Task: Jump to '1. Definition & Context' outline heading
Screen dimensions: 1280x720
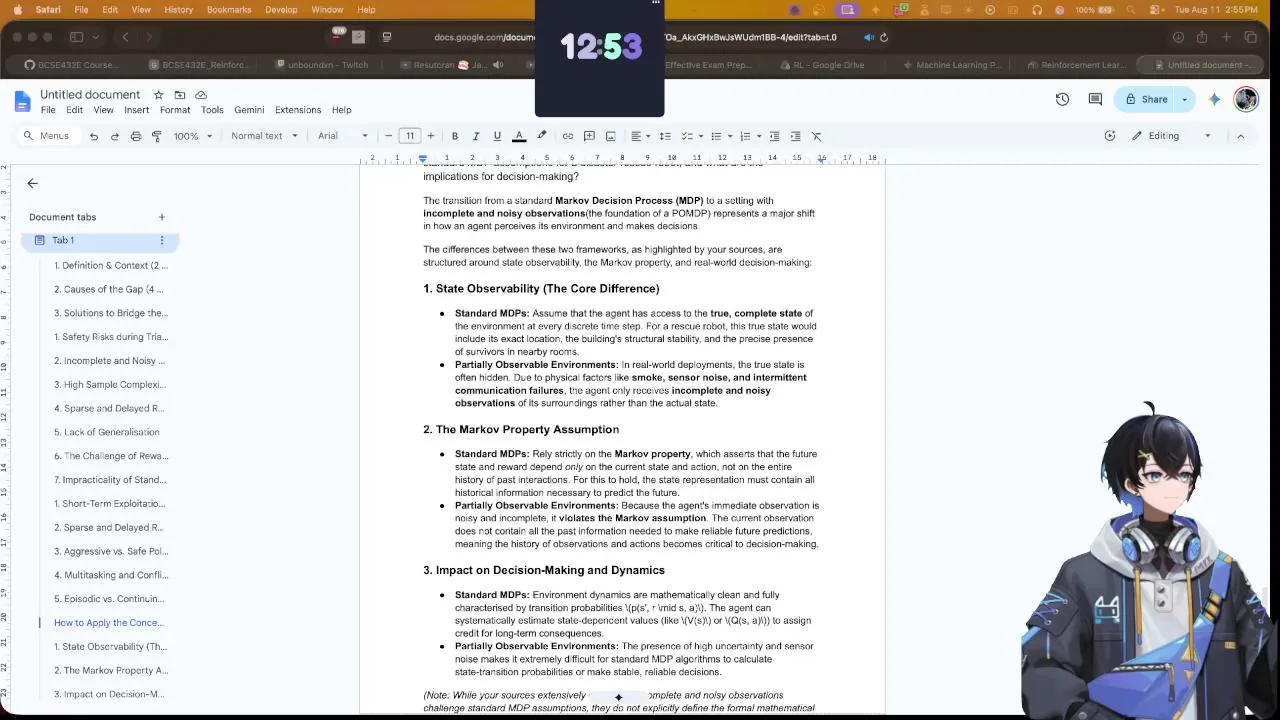Action: pos(111,266)
